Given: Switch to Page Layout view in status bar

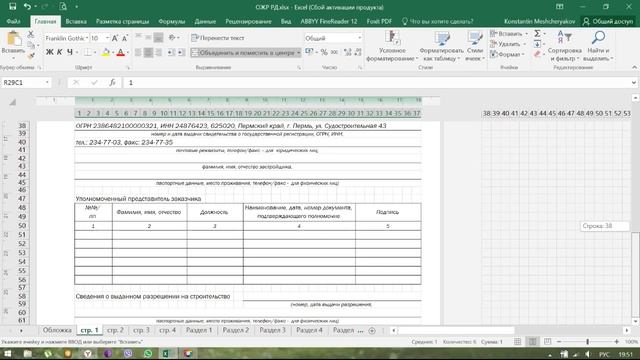Looking at the screenshot, I should (533, 342).
